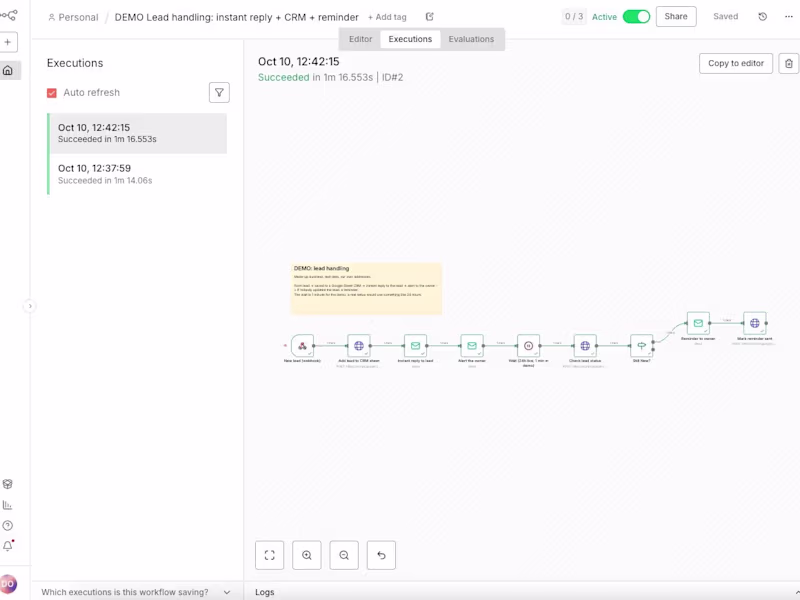Click the zoom in canvas button
Screen dimensions: 800x600
point(307,555)
